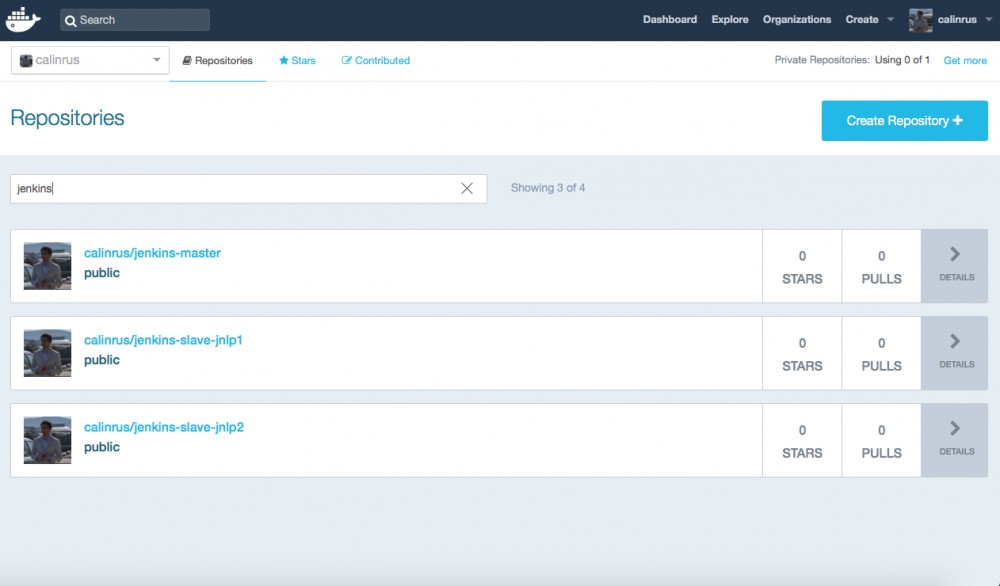Click 'public' label under jenkins-master

[x=101, y=273]
